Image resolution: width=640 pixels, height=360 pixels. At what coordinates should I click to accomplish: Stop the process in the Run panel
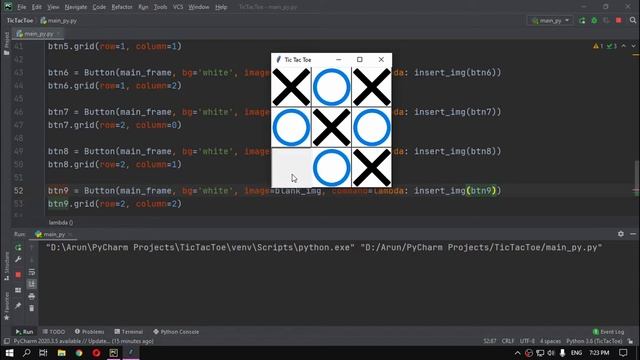pyautogui.click(x=18, y=275)
